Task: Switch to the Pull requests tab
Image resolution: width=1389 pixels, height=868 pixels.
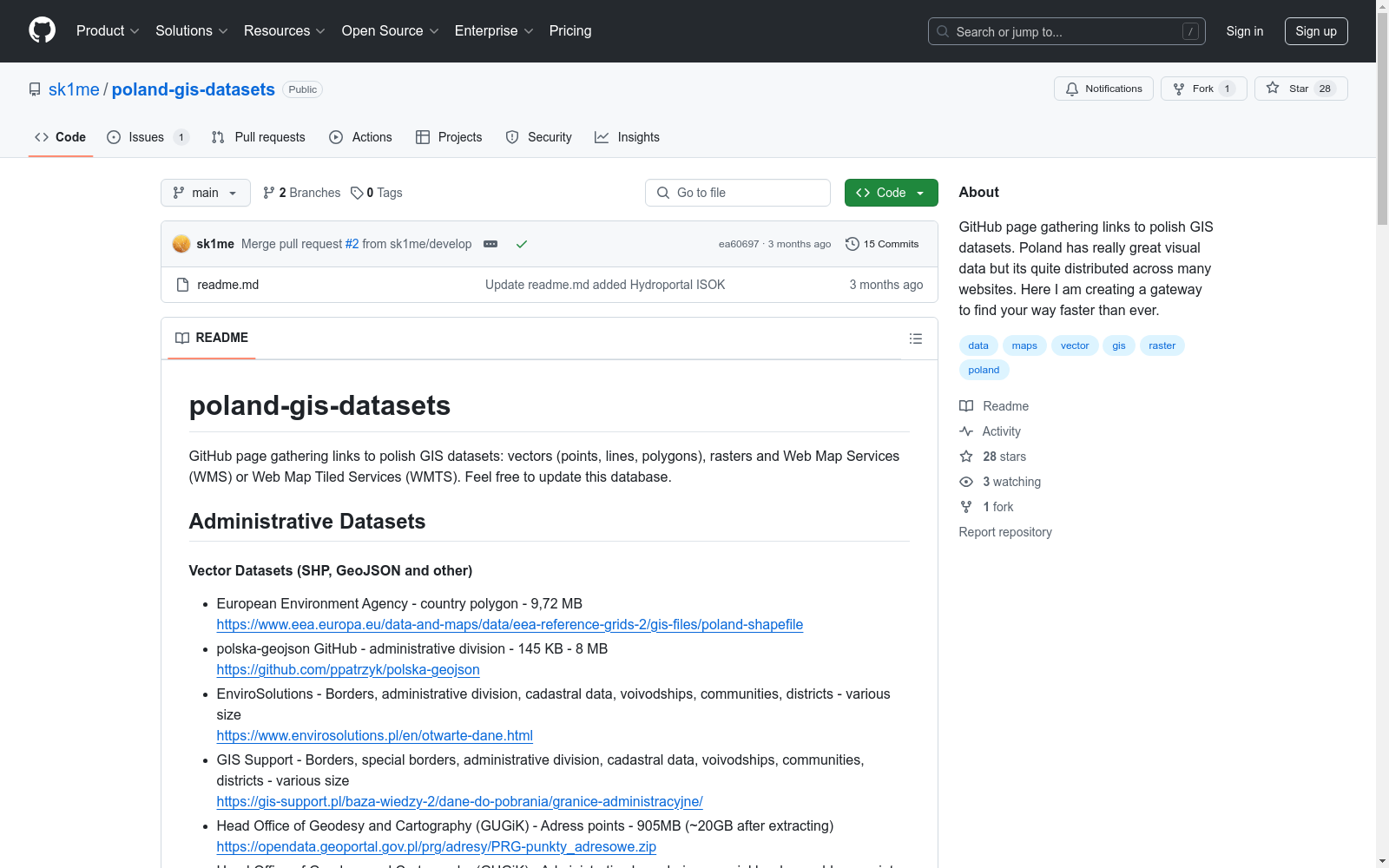Action: tap(259, 137)
